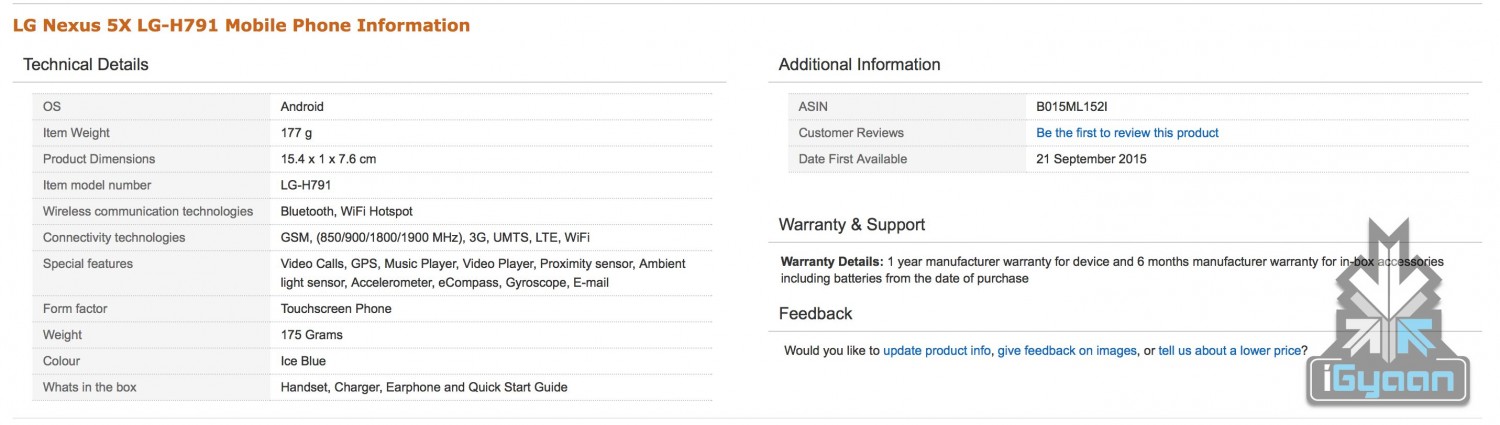Screen dimensions: 1500x425
Task: Click the Additional Information heading
Action: tap(859, 65)
